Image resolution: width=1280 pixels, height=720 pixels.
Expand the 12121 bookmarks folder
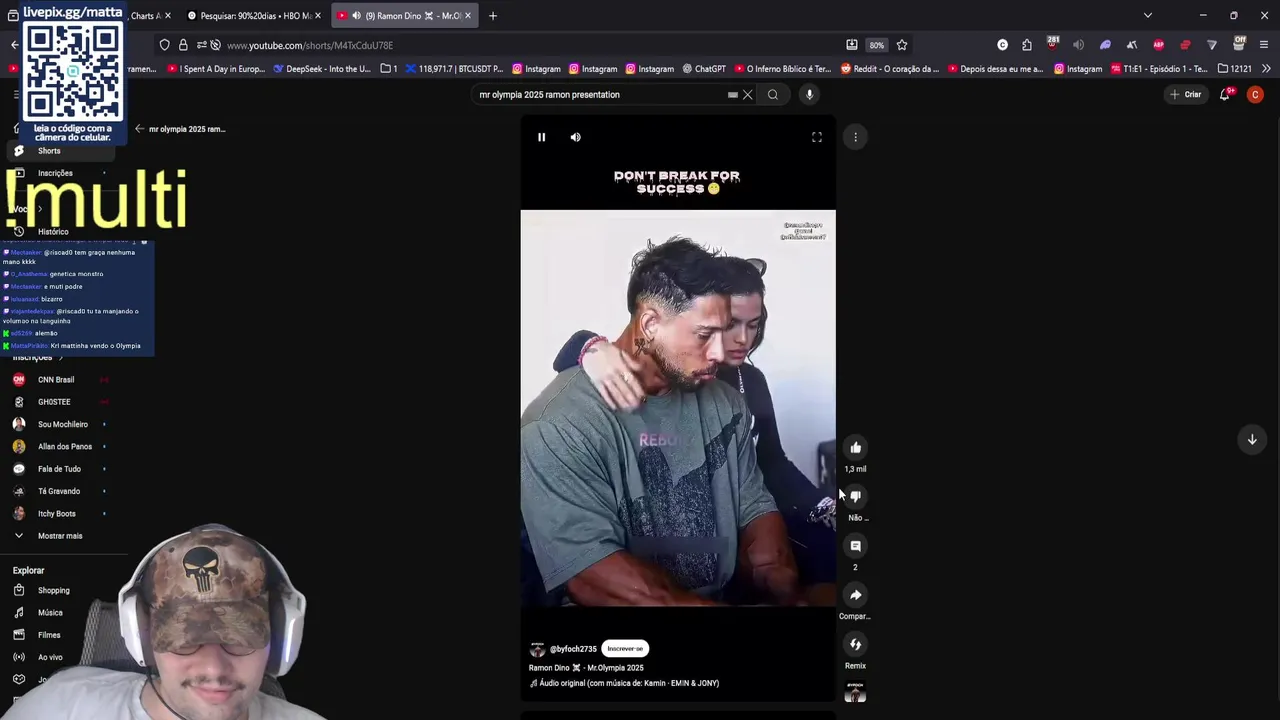pyautogui.click(x=1235, y=69)
